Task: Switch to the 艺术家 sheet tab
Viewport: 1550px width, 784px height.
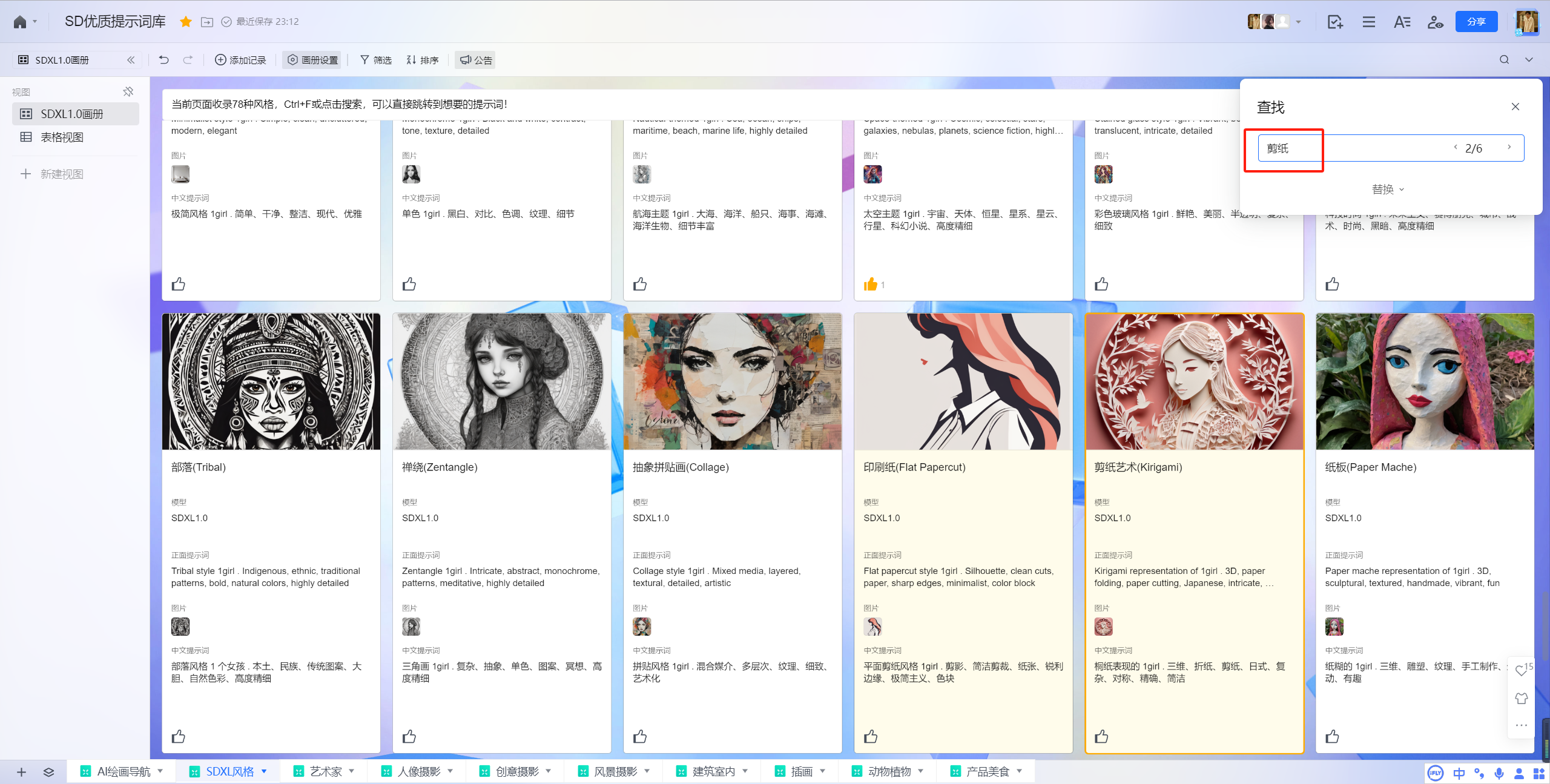Action: tap(325, 771)
